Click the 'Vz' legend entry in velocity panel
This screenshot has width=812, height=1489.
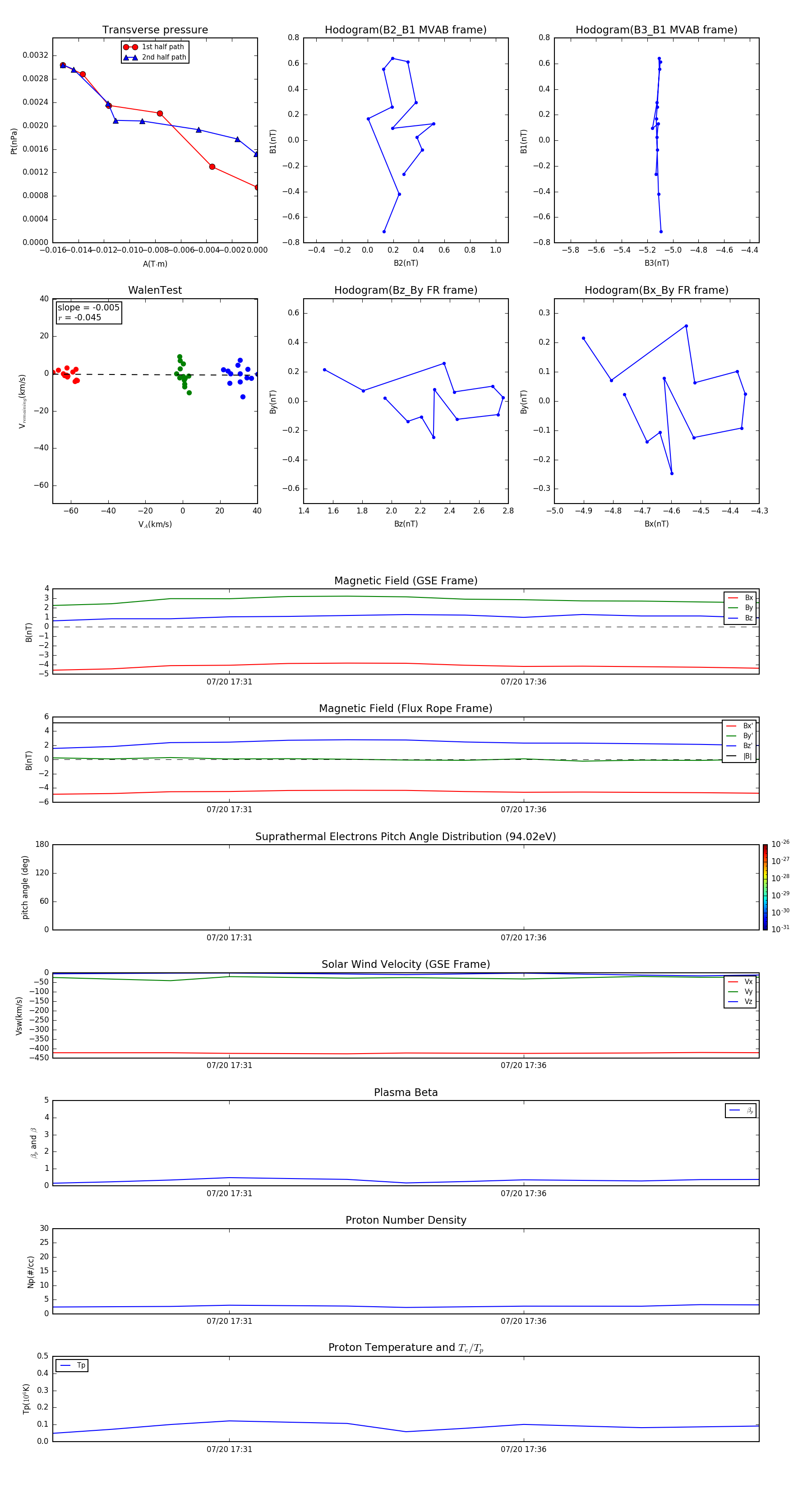pos(740,1002)
